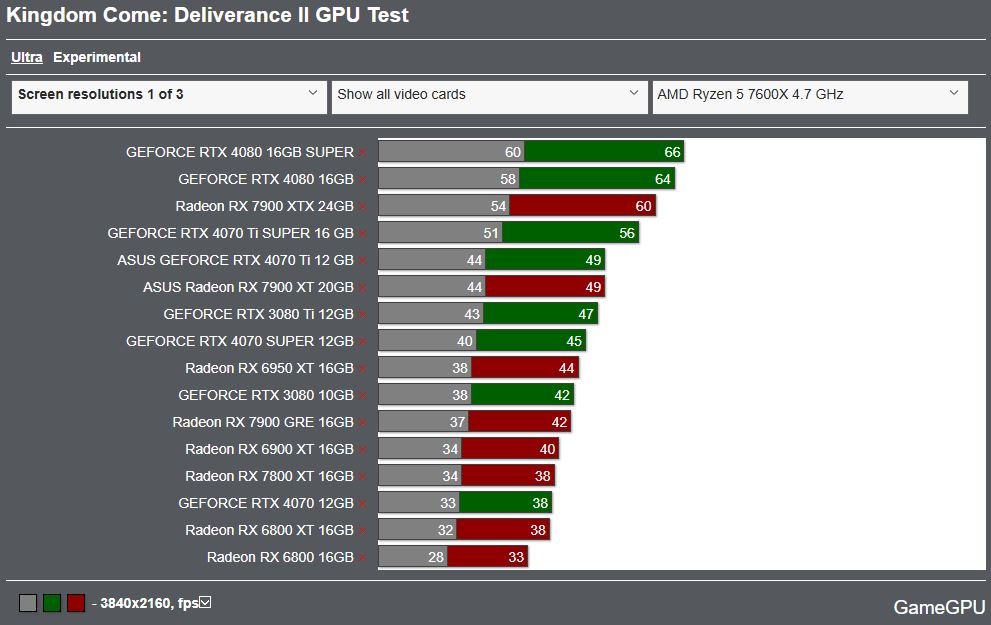991x625 pixels.
Task: Select the Experimental preset tab
Action: coord(97,58)
